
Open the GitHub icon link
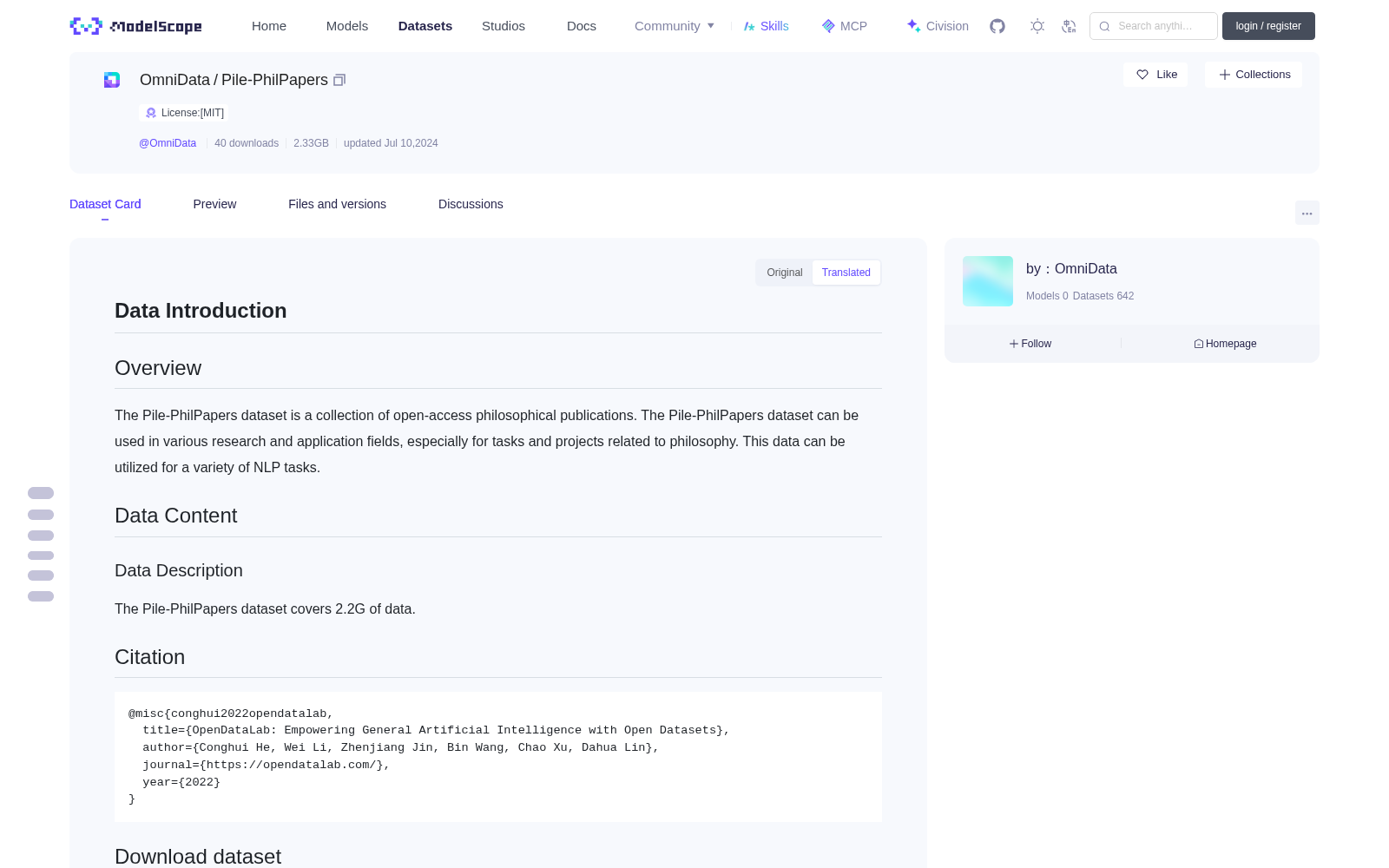point(997,26)
